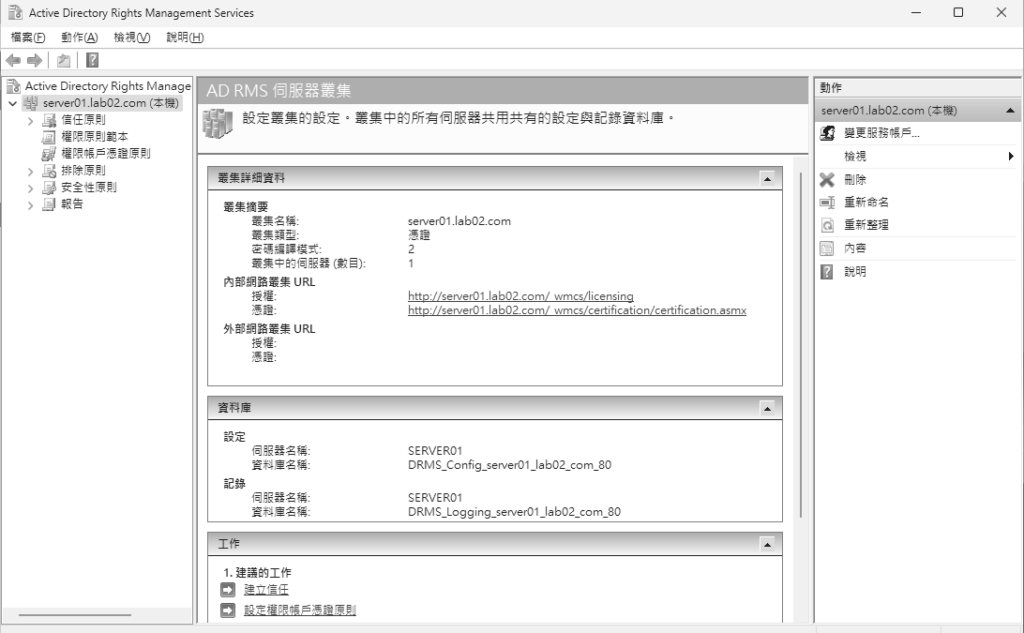
Task: Click the 1. 建議的工作 heading
Action: [257, 573]
